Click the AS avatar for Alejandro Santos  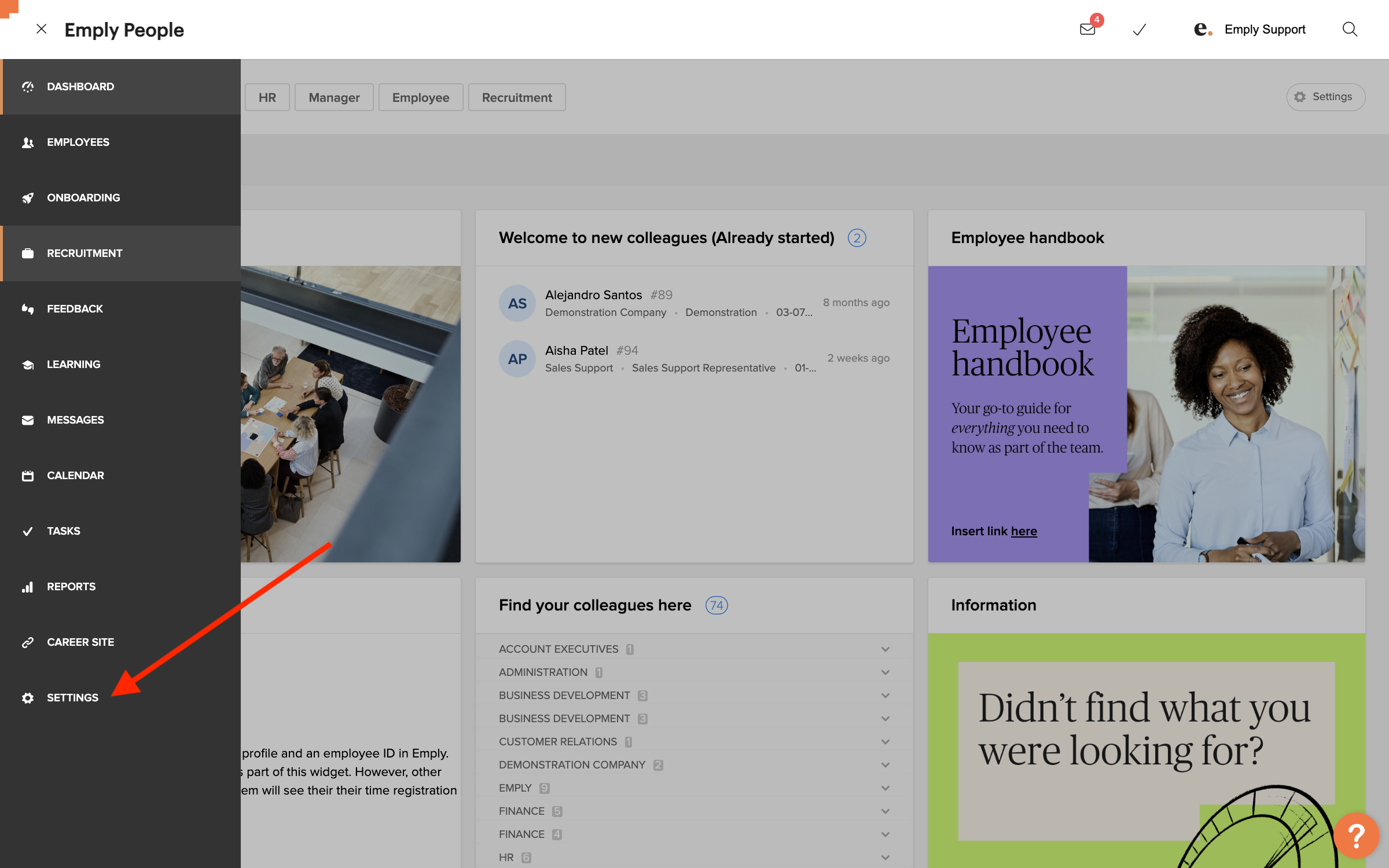(517, 303)
